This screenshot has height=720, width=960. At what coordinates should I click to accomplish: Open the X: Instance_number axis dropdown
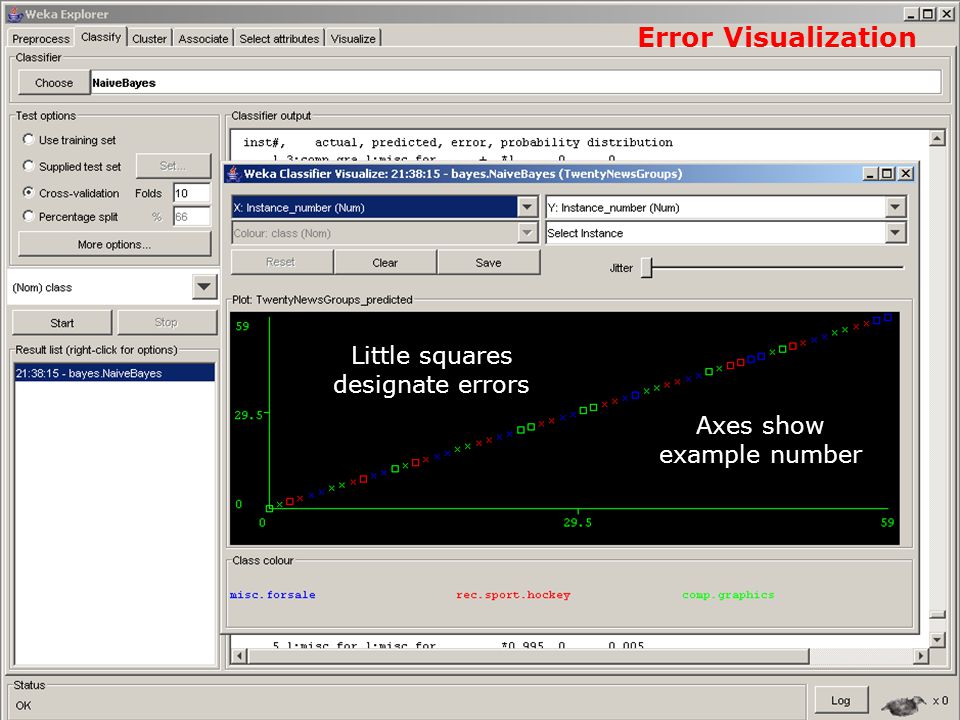[x=527, y=207]
